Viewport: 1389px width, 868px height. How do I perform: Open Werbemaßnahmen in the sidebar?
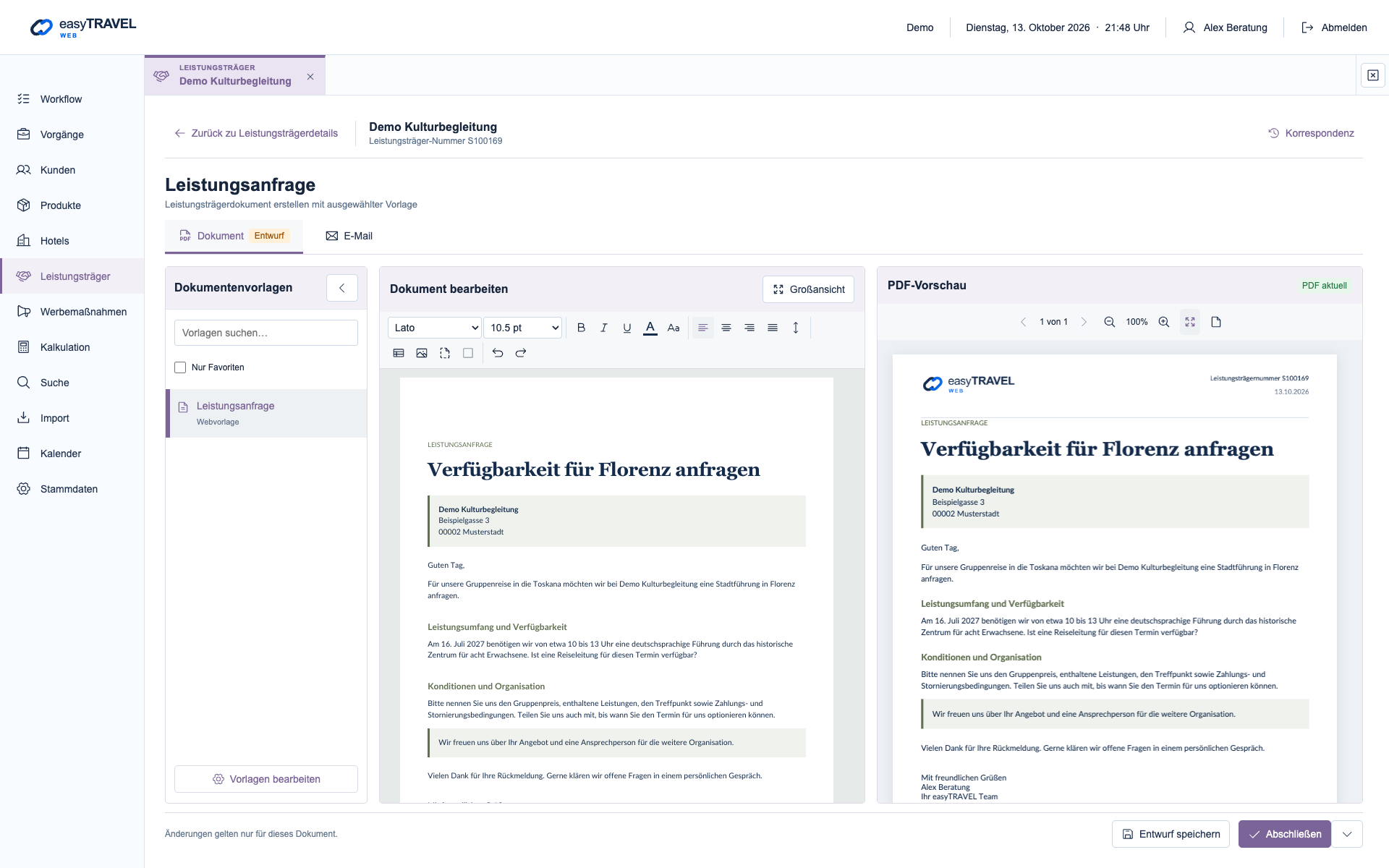coord(72,312)
